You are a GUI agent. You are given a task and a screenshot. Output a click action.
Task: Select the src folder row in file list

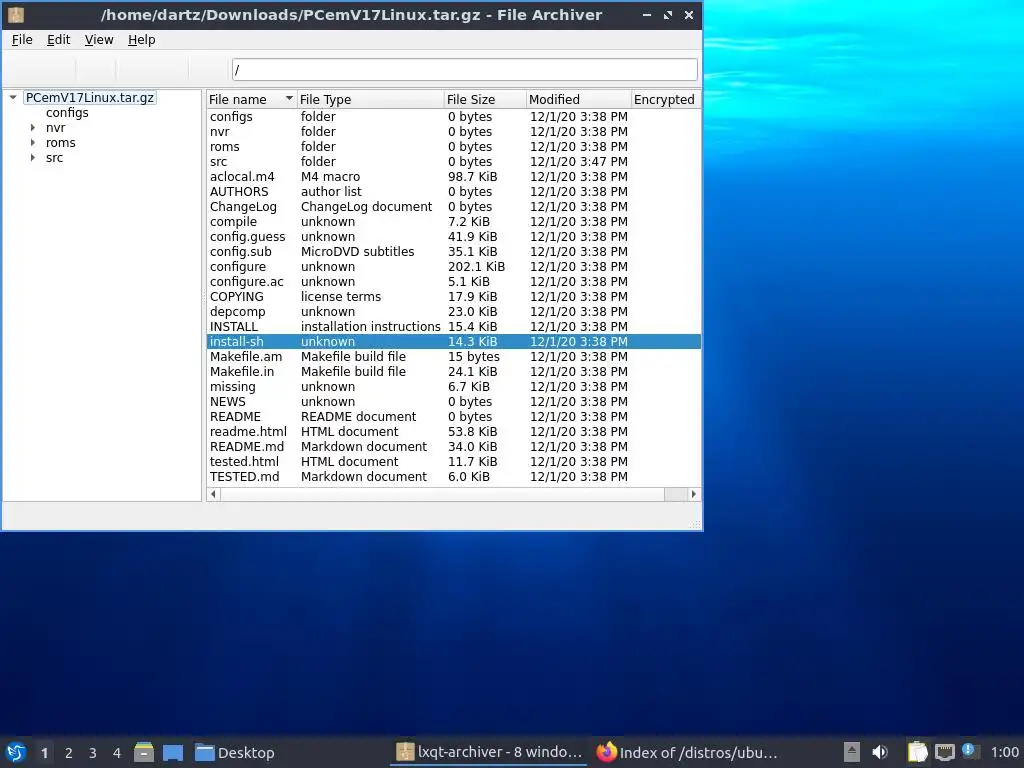tap(454, 161)
